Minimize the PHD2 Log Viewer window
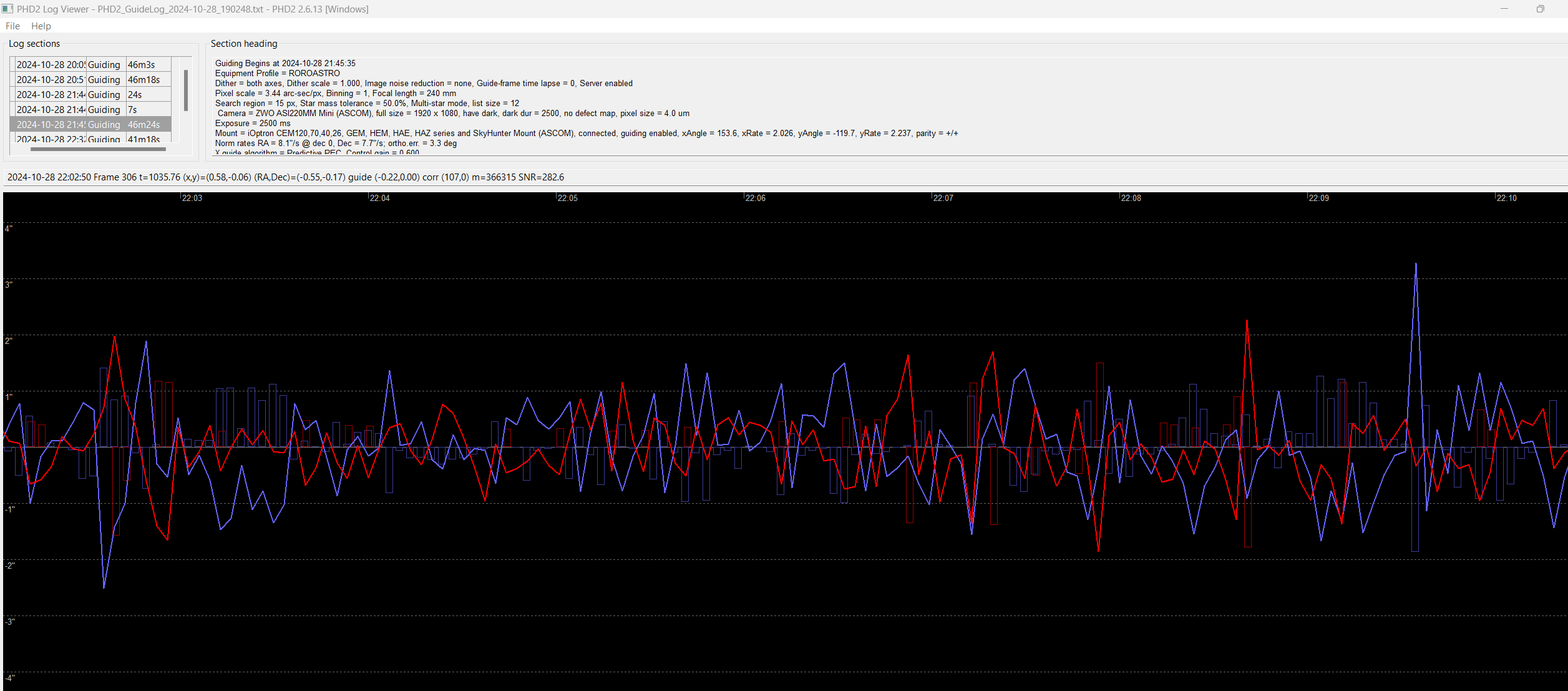1568x691 pixels. [1504, 9]
